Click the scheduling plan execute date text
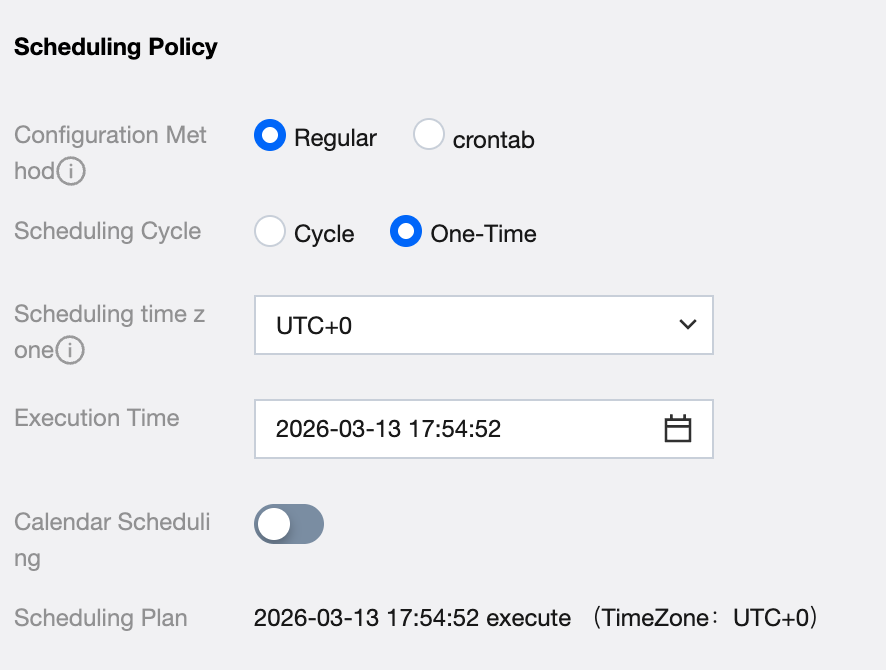Screen dimensions: 886x670 tap(412, 618)
